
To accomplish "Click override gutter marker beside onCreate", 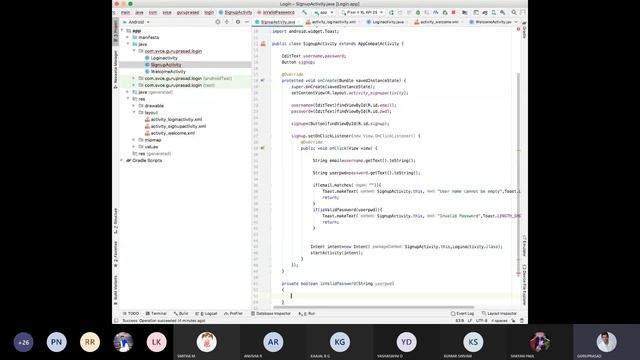I will tap(262, 80).
